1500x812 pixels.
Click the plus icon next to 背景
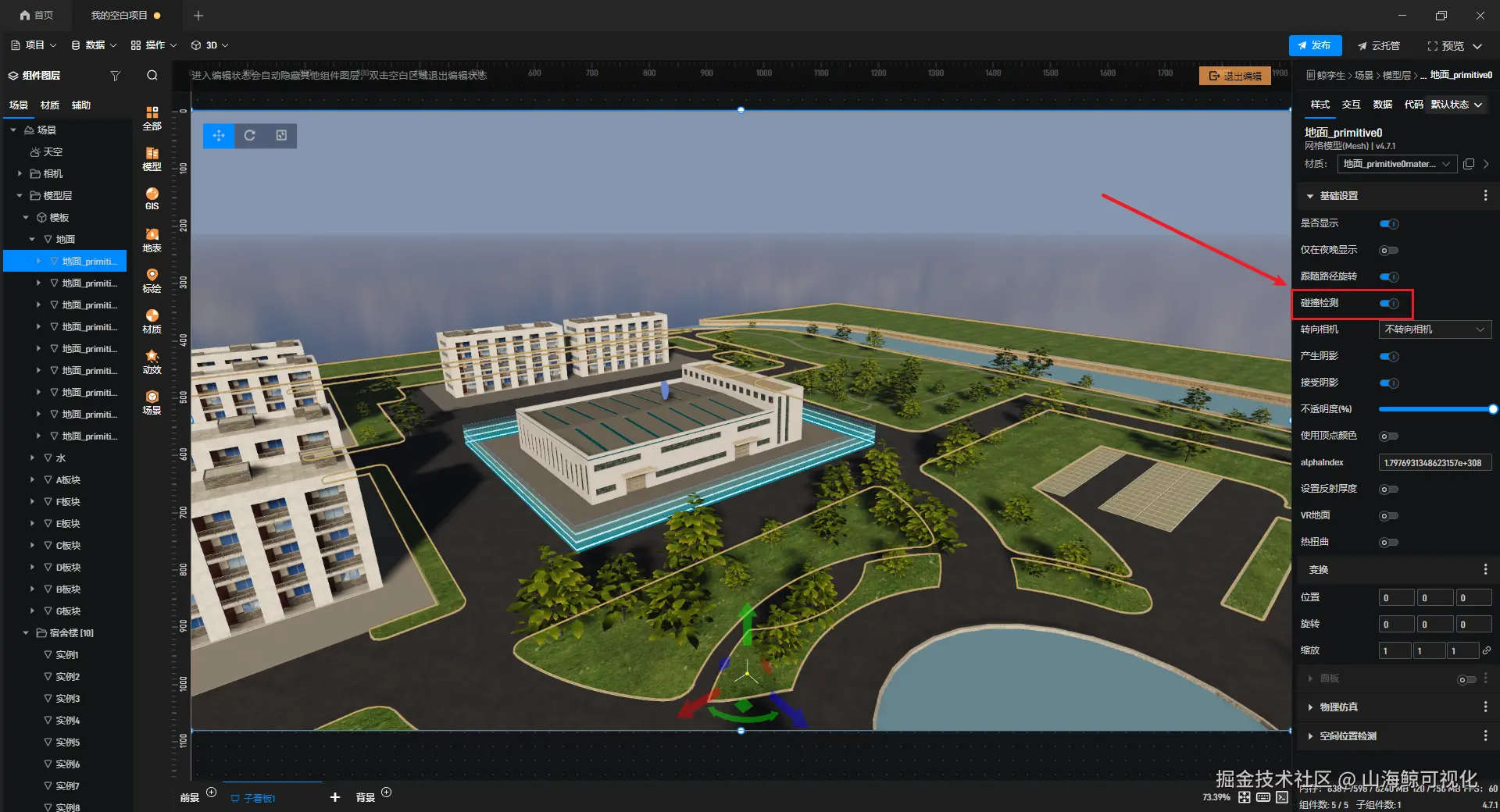coord(386,792)
